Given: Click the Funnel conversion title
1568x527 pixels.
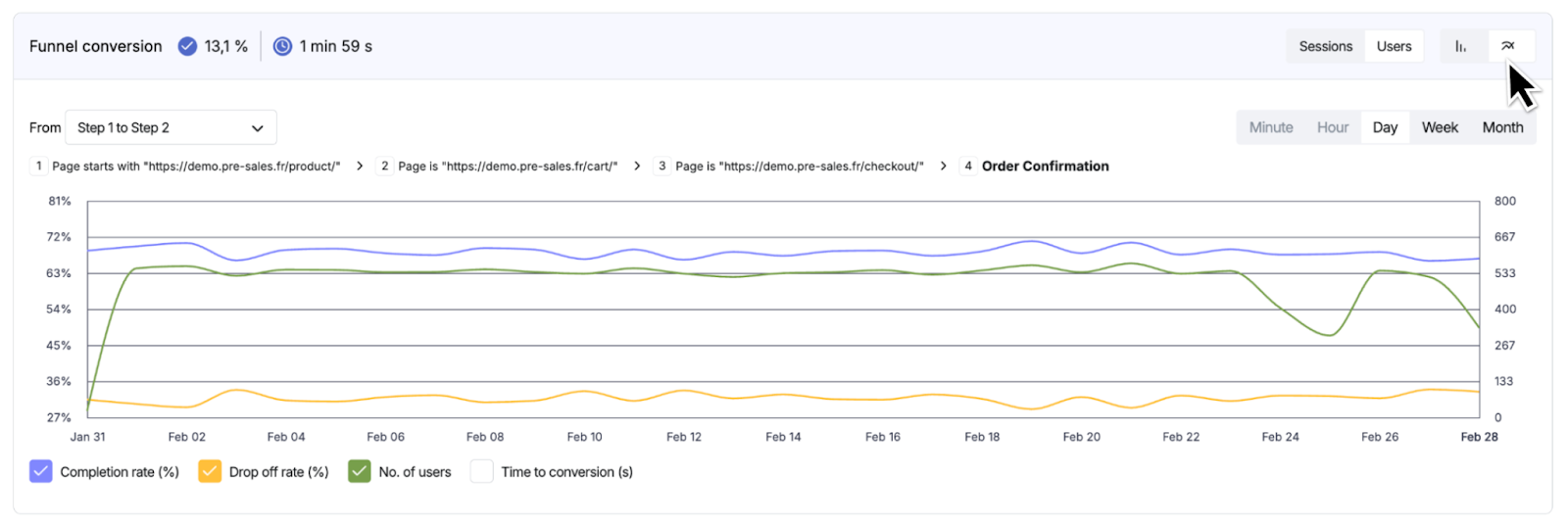Looking at the screenshot, I should 96,46.
